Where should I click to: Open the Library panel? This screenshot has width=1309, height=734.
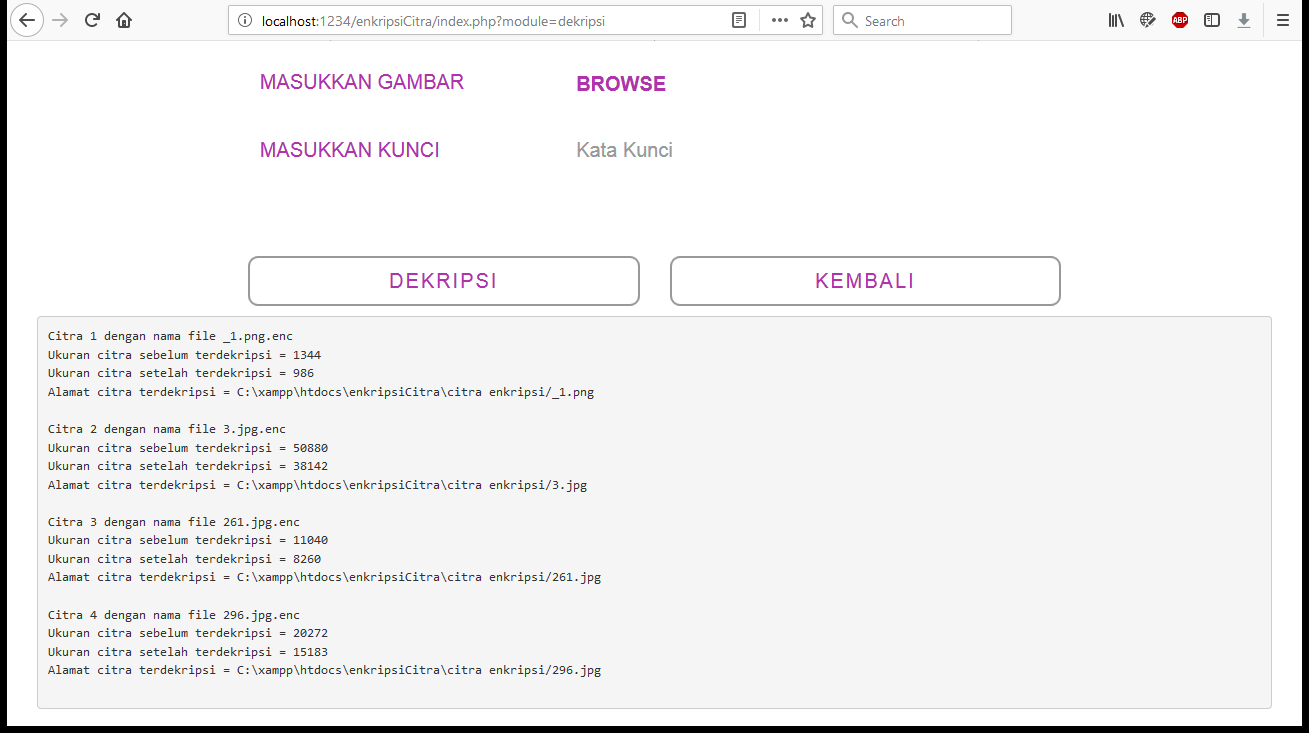click(1116, 20)
